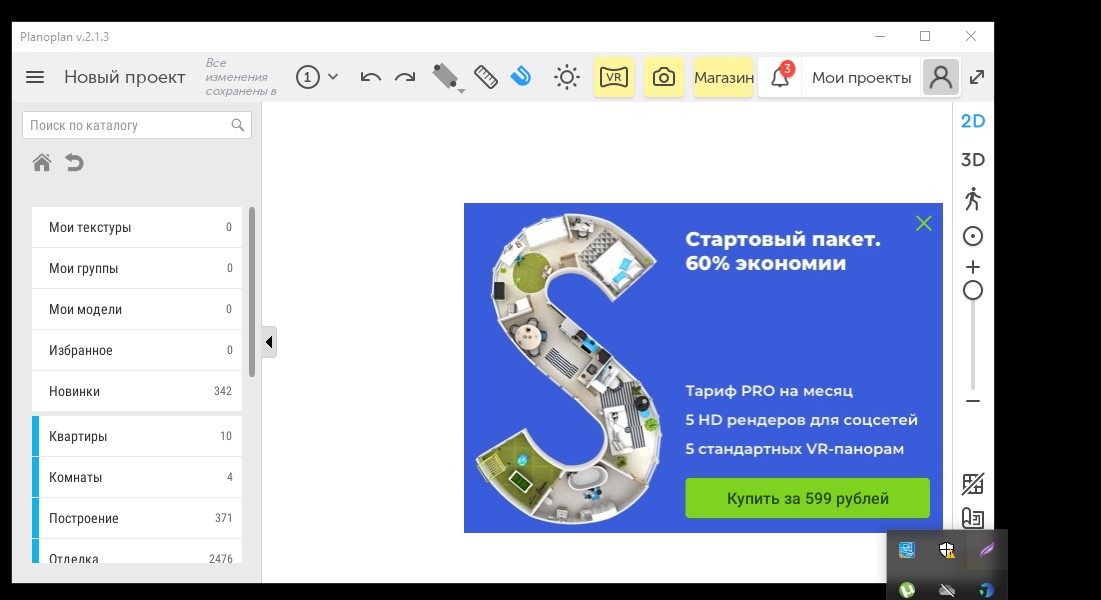The width and height of the screenshot is (1101, 600).
Task: Expand the app to fullscreen
Action: tap(977, 77)
